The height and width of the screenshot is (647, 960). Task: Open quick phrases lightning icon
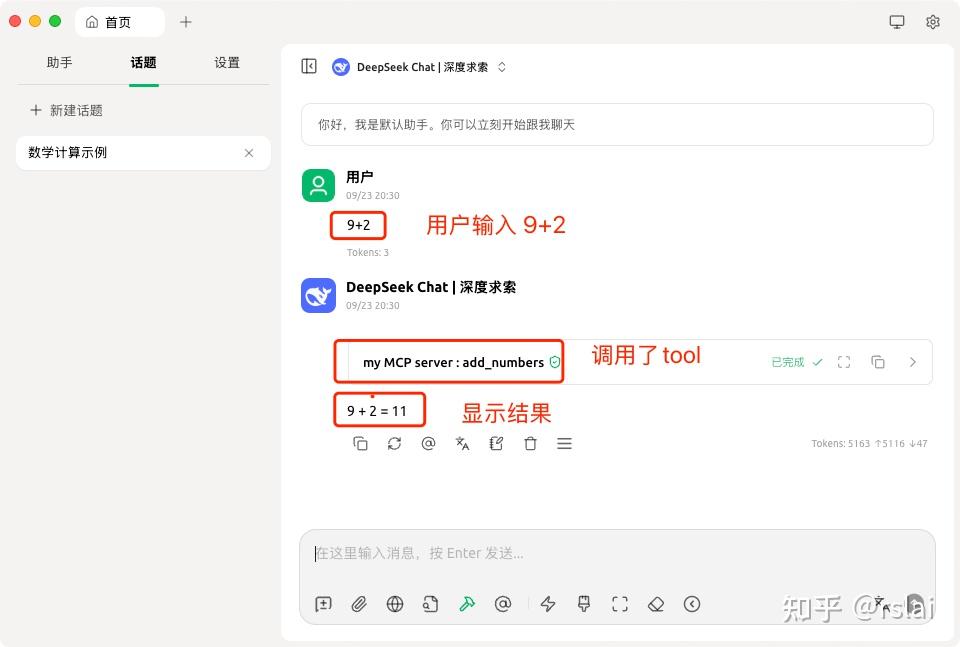point(548,604)
